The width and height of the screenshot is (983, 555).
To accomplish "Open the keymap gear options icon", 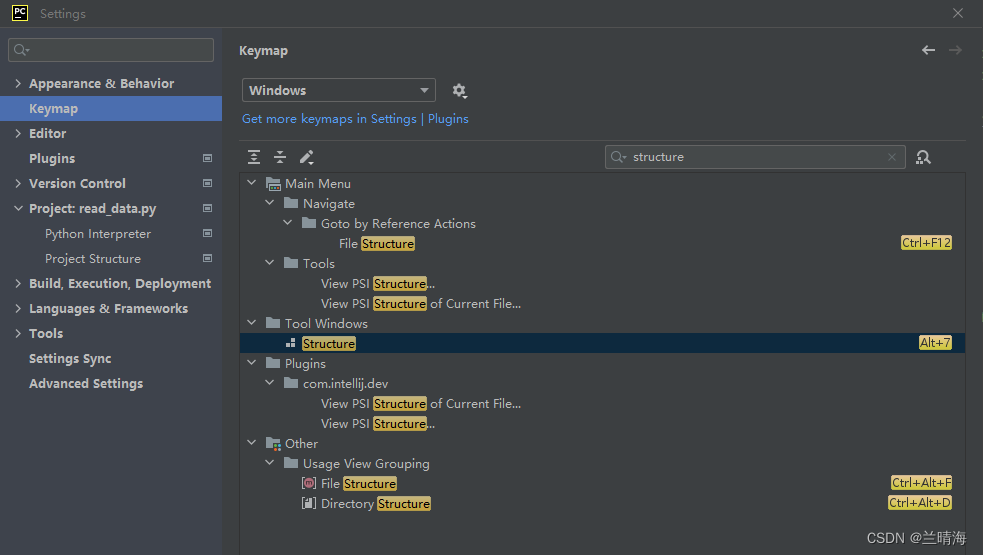I will (x=460, y=91).
